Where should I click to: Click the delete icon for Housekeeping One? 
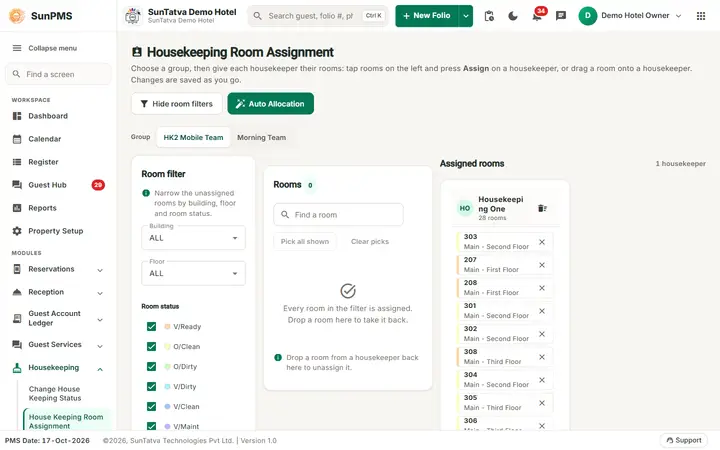[x=542, y=208]
